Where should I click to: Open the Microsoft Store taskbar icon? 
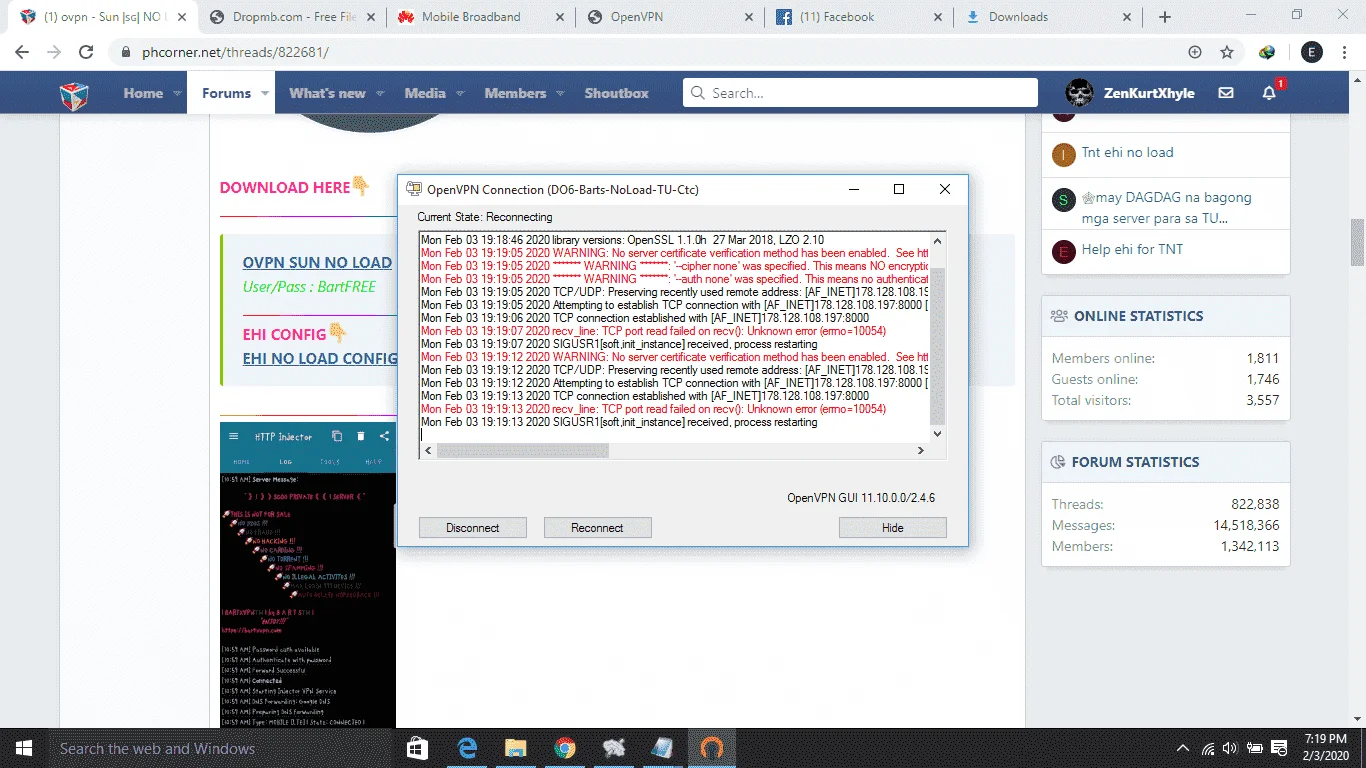coord(418,748)
